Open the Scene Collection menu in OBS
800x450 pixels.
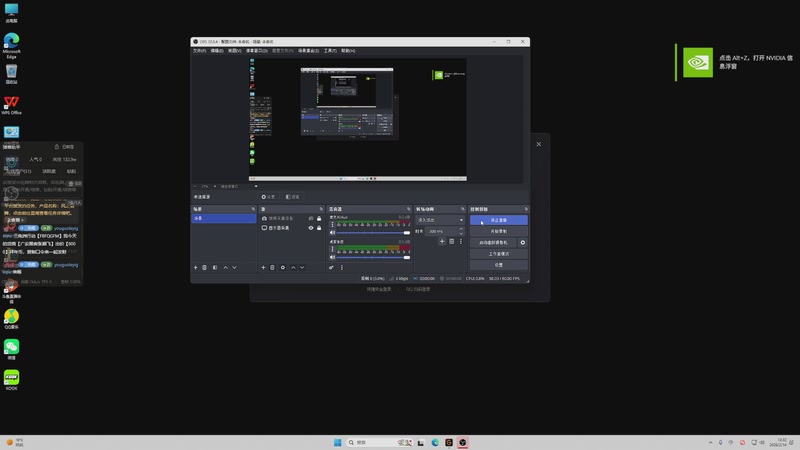point(308,51)
